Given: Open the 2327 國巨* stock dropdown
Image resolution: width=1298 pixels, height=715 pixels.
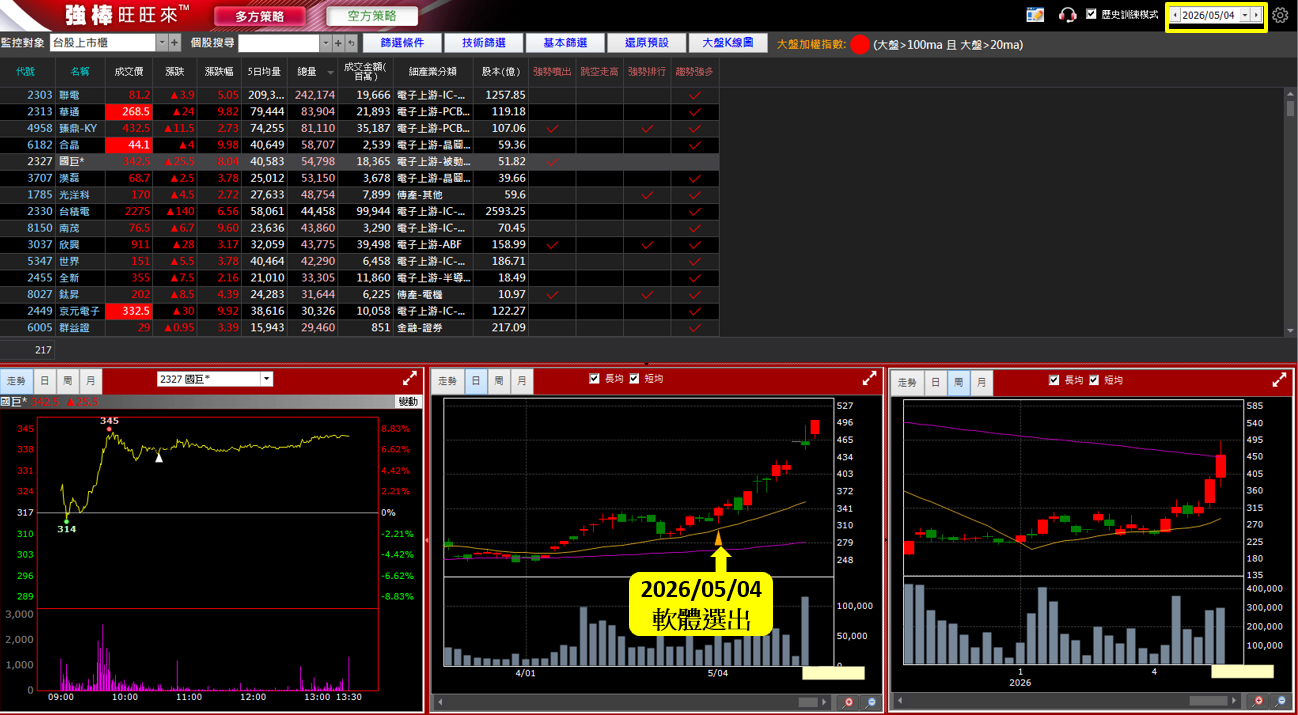Looking at the screenshot, I should click(x=266, y=379).
